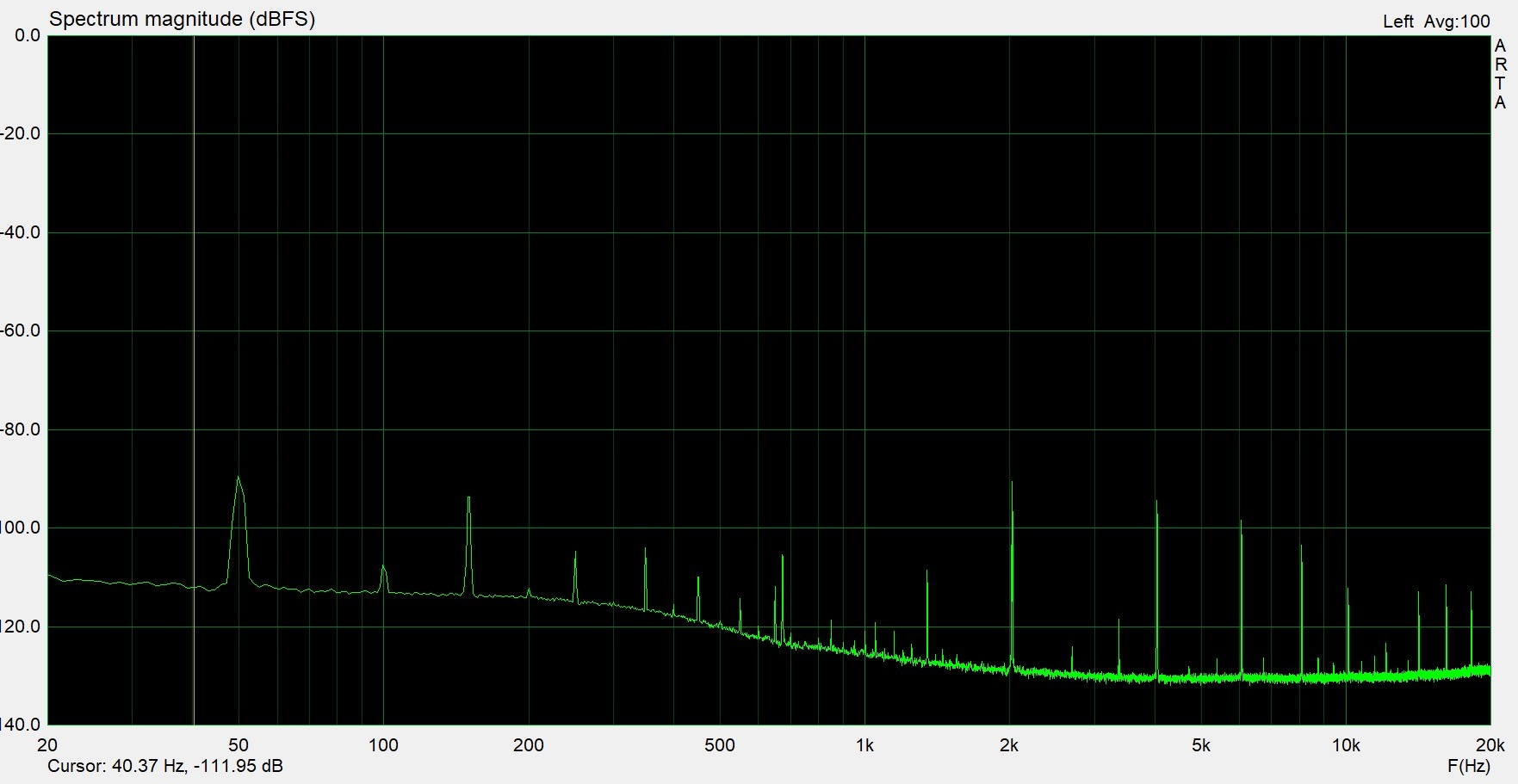Click the '-40.0' dB axis label
Screen dimensions: 1518x784
click(21, 232)
